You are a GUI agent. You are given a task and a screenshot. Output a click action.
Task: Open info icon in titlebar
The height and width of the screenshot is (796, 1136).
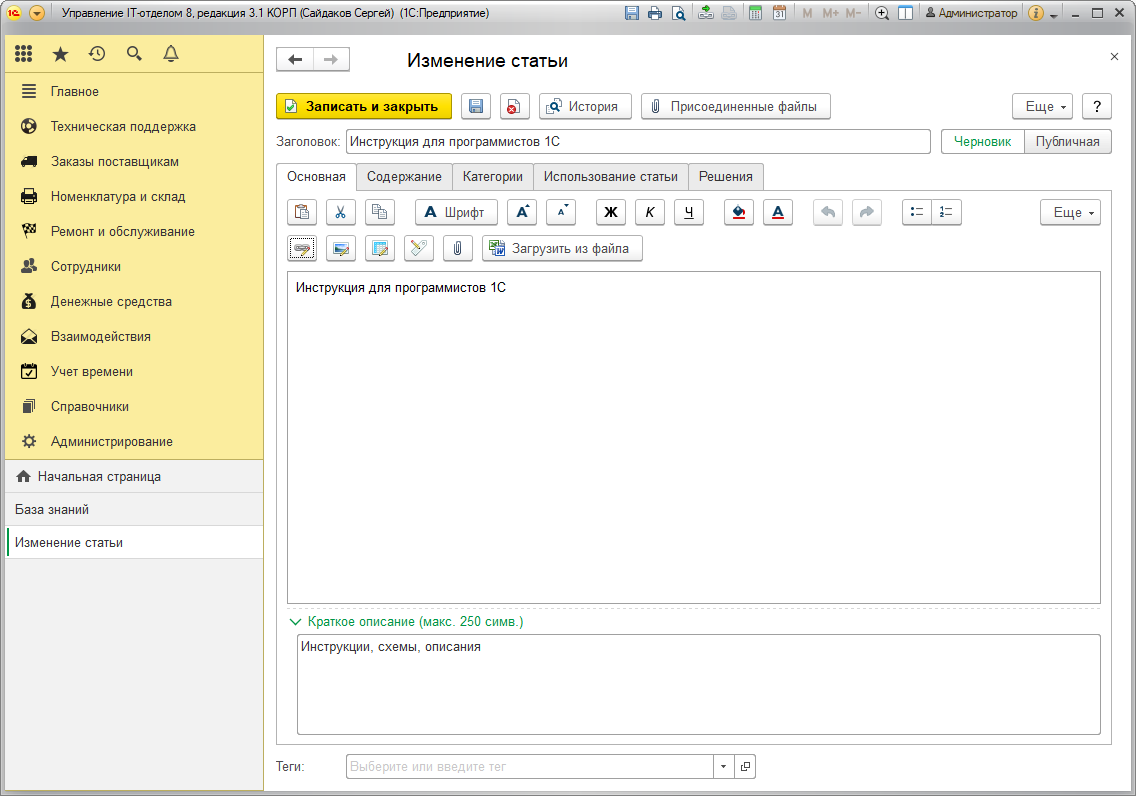1036,13
